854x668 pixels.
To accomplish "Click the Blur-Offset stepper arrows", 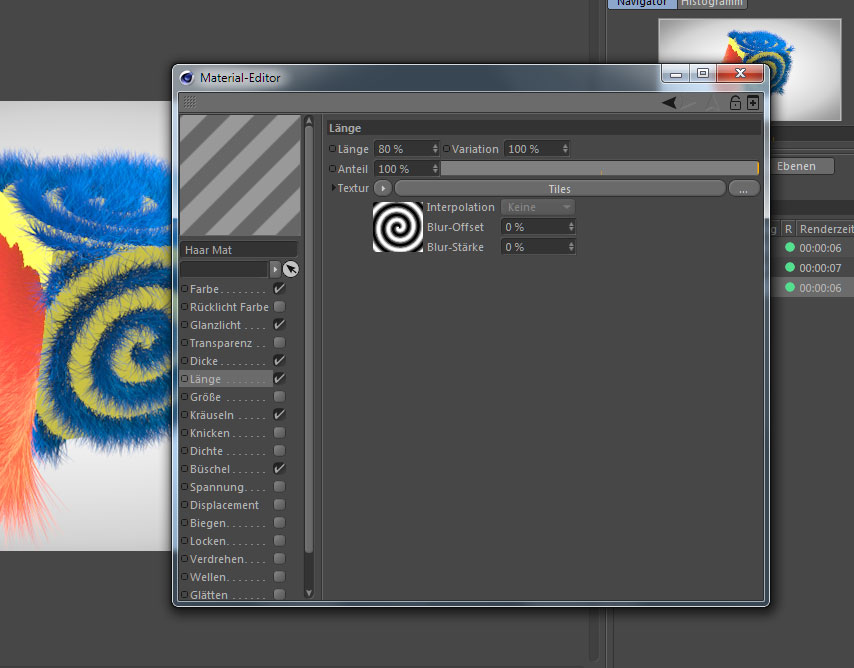I will click(571, 227).
